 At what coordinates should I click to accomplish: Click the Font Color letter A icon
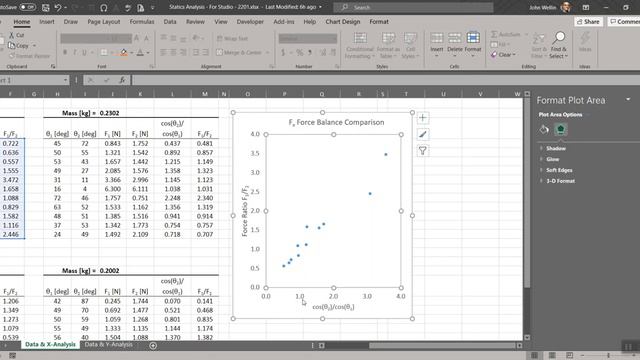[x=140, y=52]
